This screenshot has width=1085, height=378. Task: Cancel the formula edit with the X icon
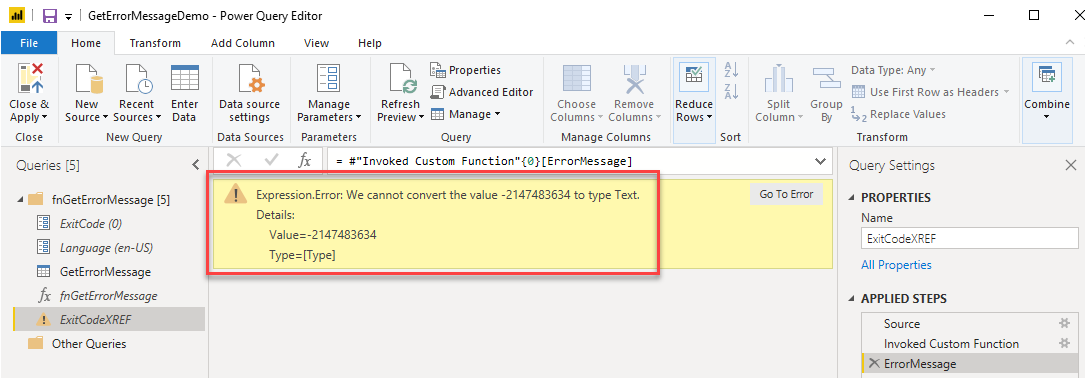pyautogui.click(x=234, y=161)
